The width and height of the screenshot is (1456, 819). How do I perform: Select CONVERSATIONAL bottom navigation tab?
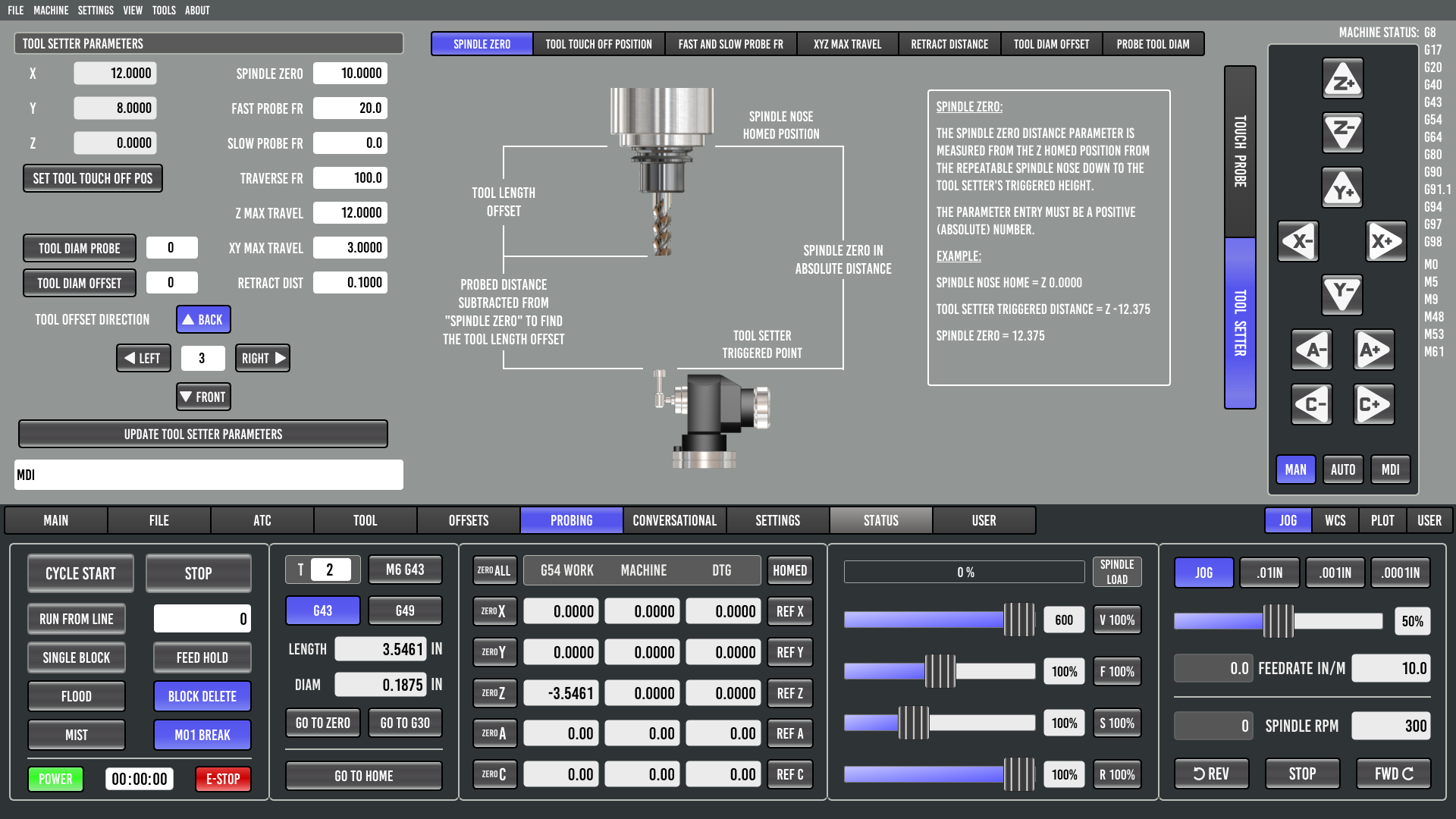tap(674, 520)
